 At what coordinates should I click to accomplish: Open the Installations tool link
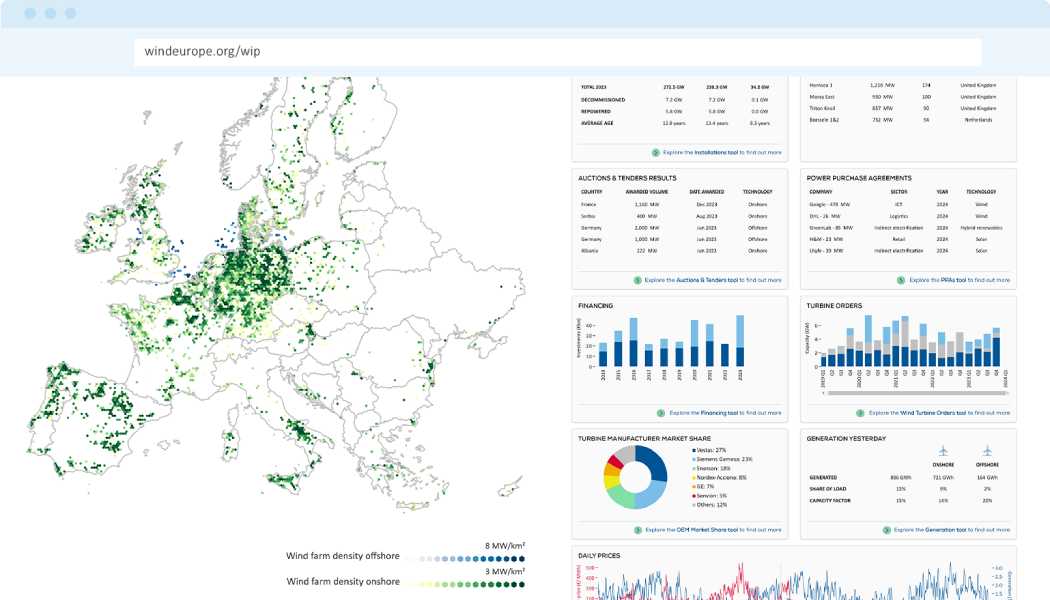(x=715, y=153)
